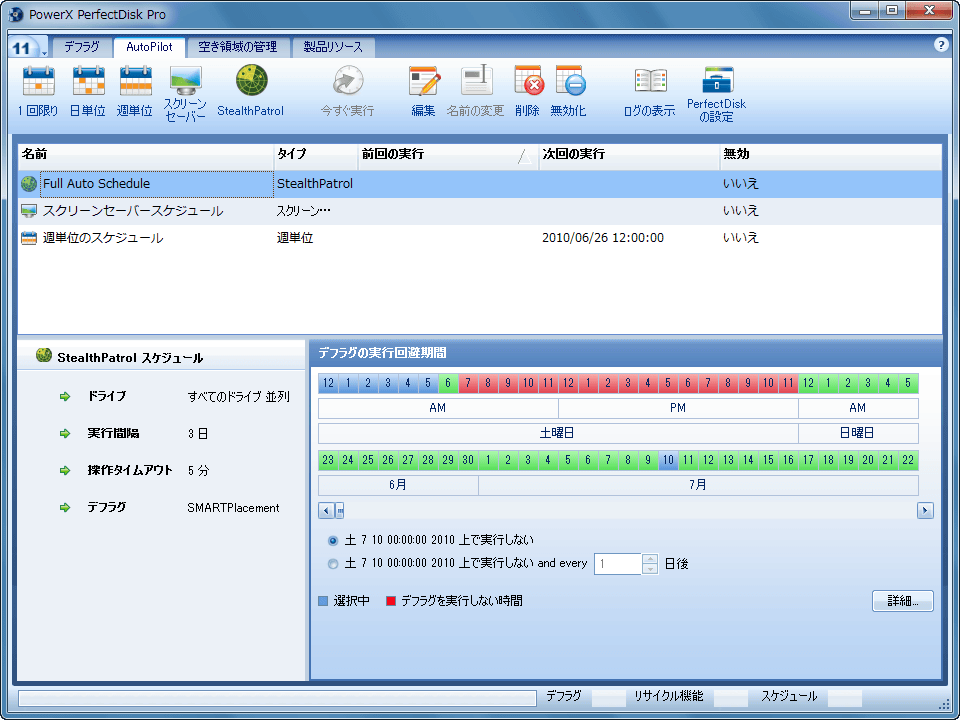Switch to the デフラグ tab

[x=81, y=47]
